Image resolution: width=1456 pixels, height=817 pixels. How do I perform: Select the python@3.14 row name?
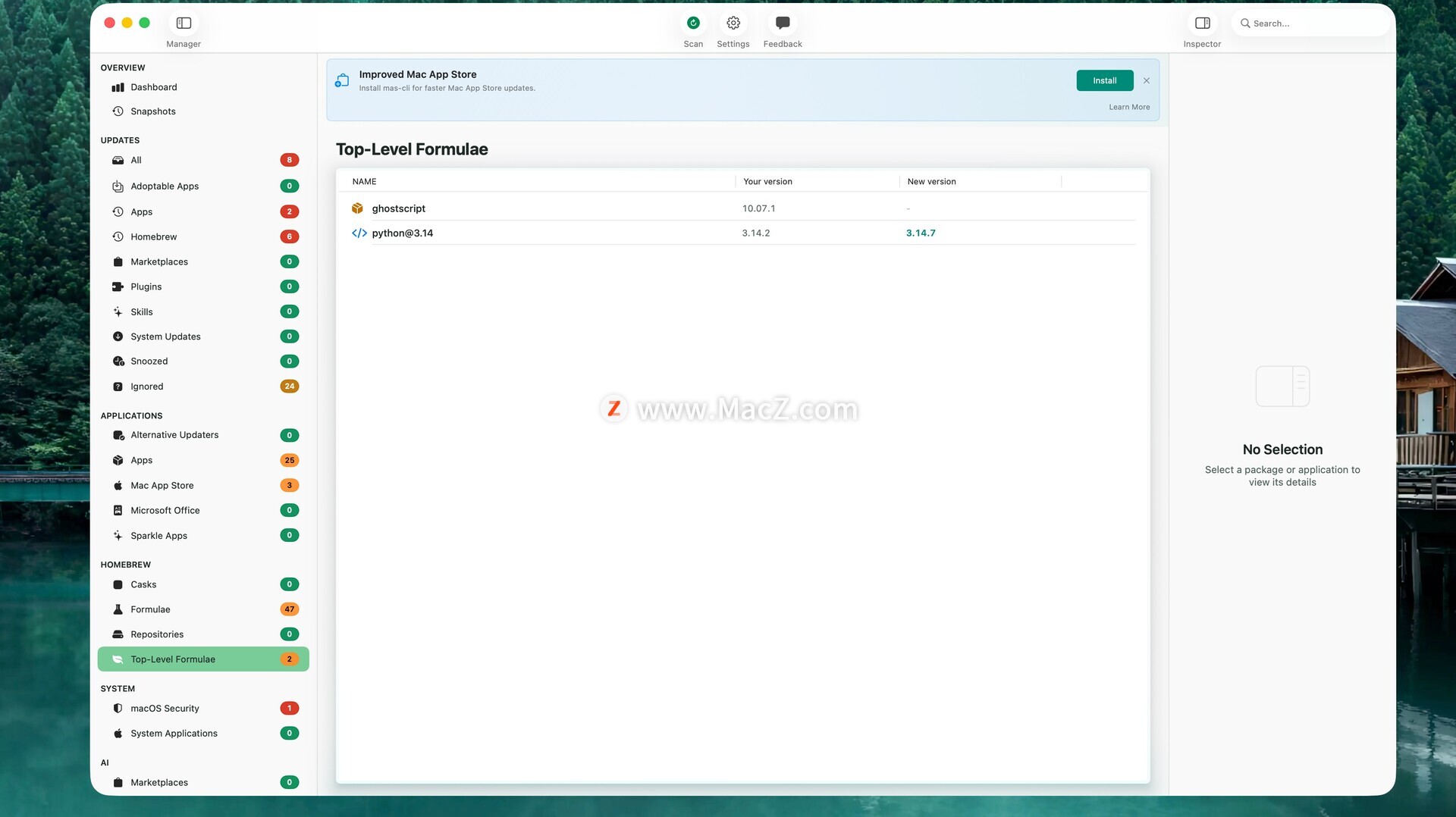pyautogui.click(x=402, y=233)
